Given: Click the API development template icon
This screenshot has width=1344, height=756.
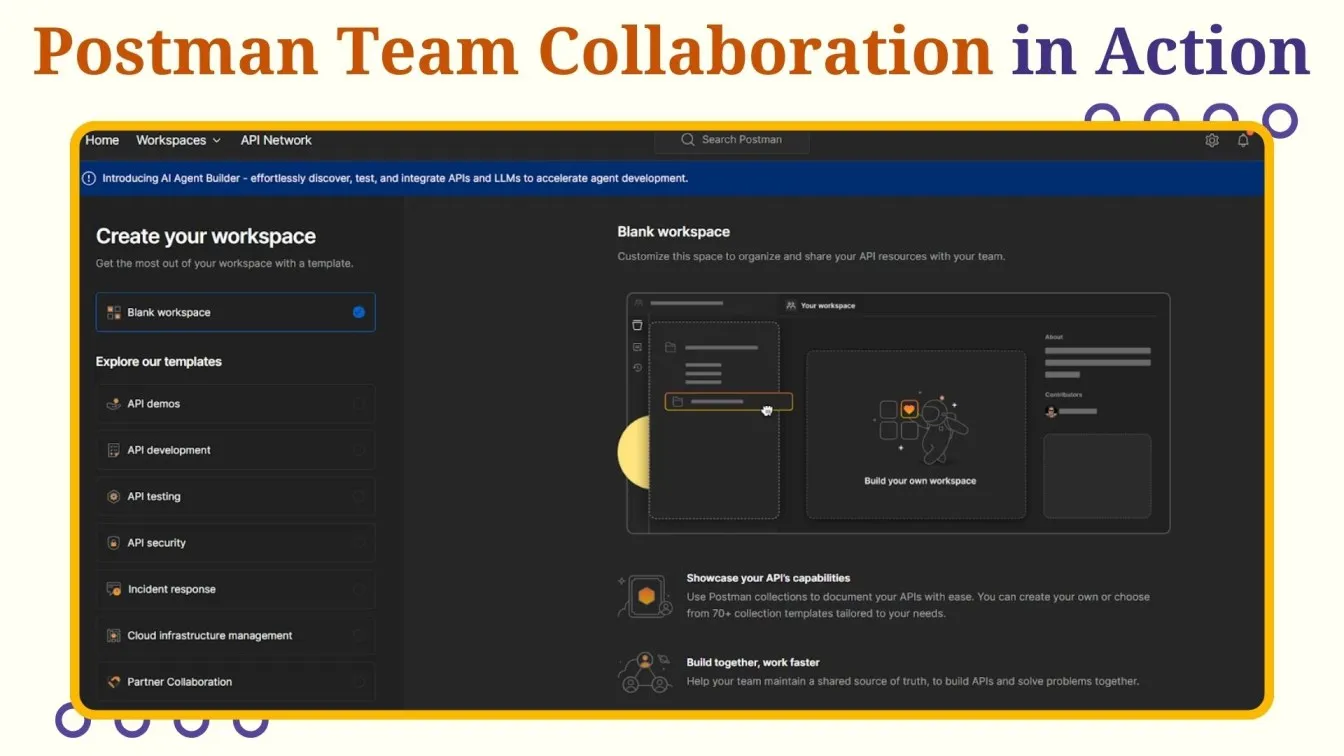Looking at the screenshot, I should point(114,450).
